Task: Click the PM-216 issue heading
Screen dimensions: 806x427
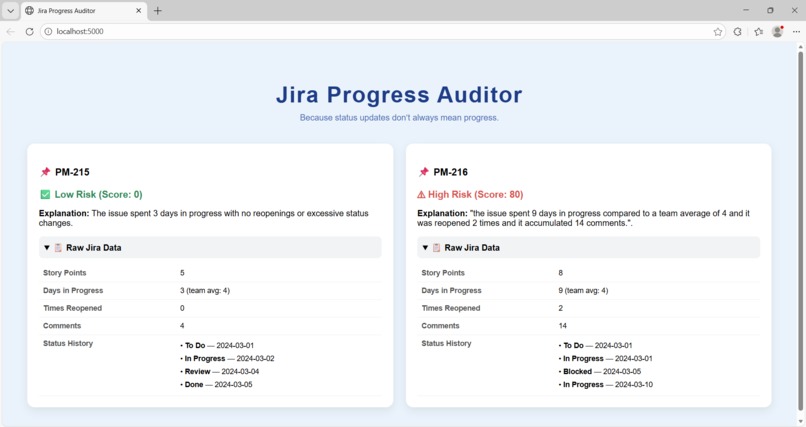Action: (451, 172)
